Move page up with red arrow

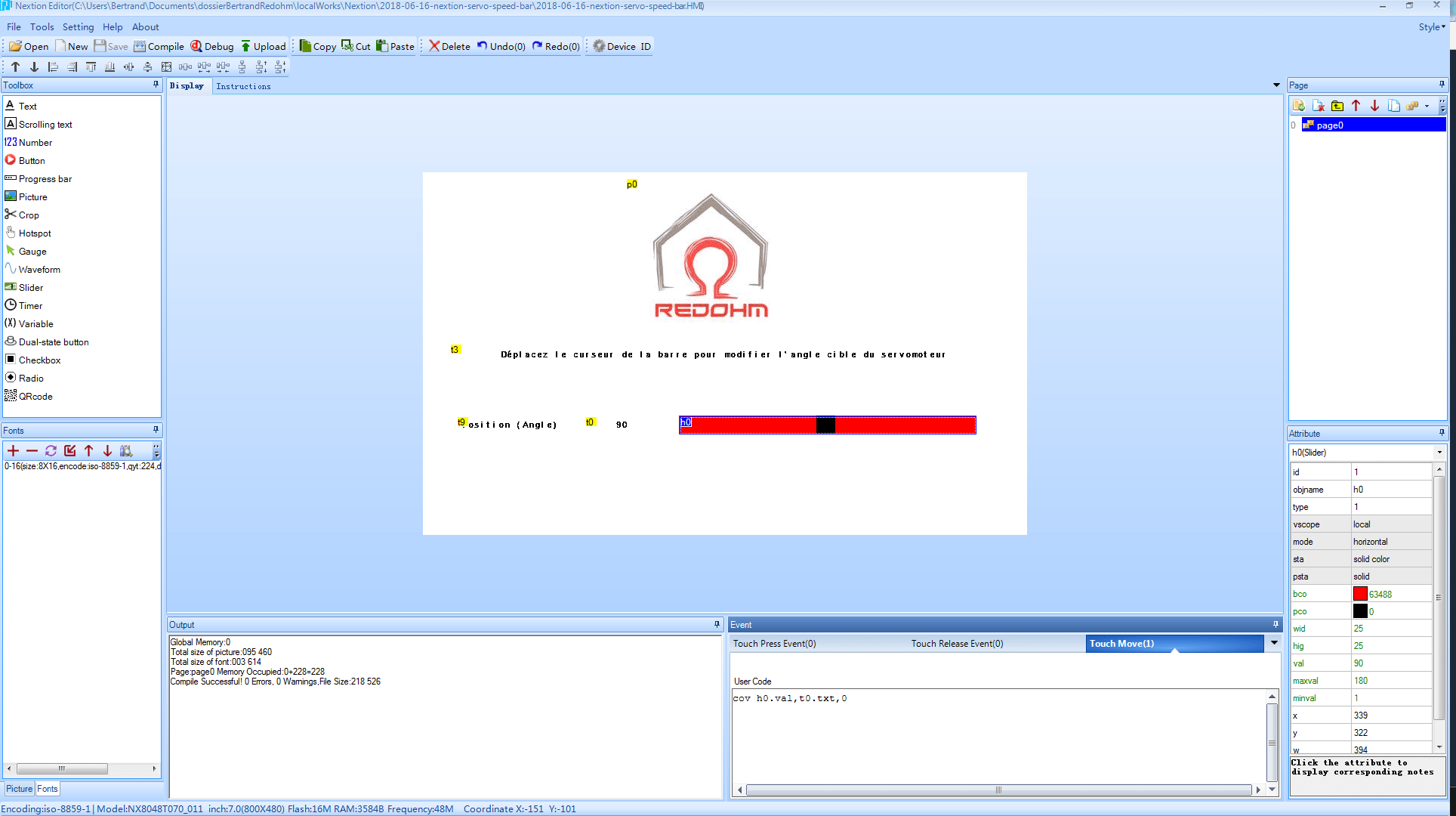point(1356,106)
